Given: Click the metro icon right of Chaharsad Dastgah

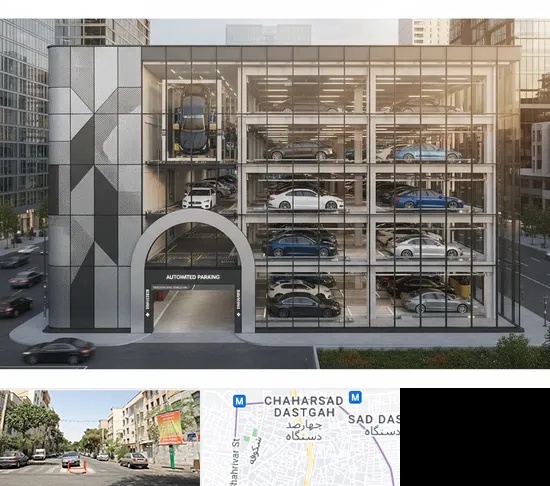Looking at the screenshot, I should (x=355, y=397).
